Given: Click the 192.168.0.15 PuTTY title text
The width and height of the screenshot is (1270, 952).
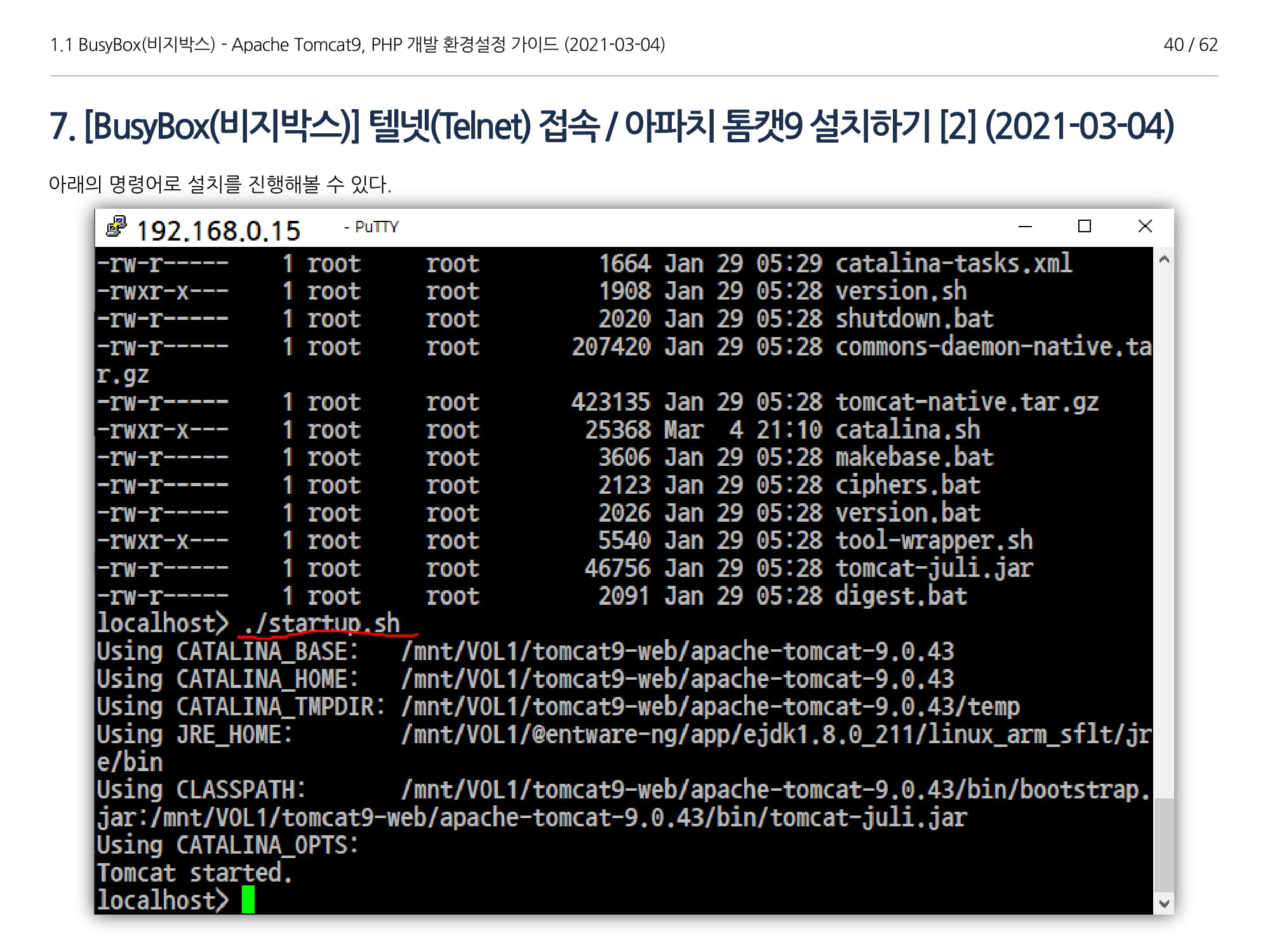Looking at the screenshot, I should point(218,231).
